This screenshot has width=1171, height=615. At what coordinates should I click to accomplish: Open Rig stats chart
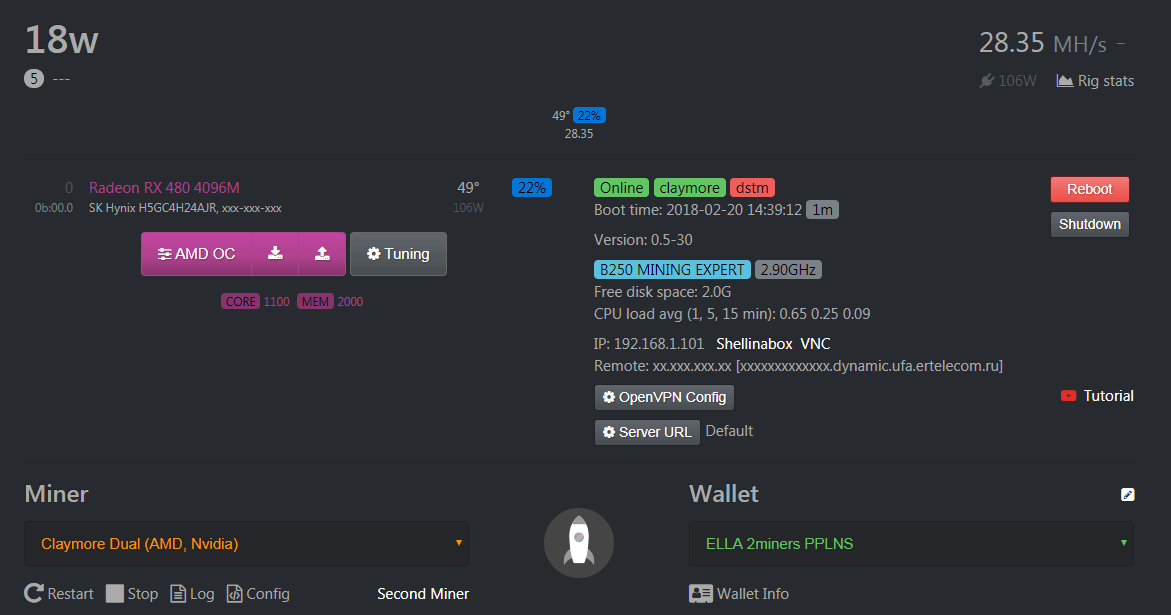(x=1095, y=81)
